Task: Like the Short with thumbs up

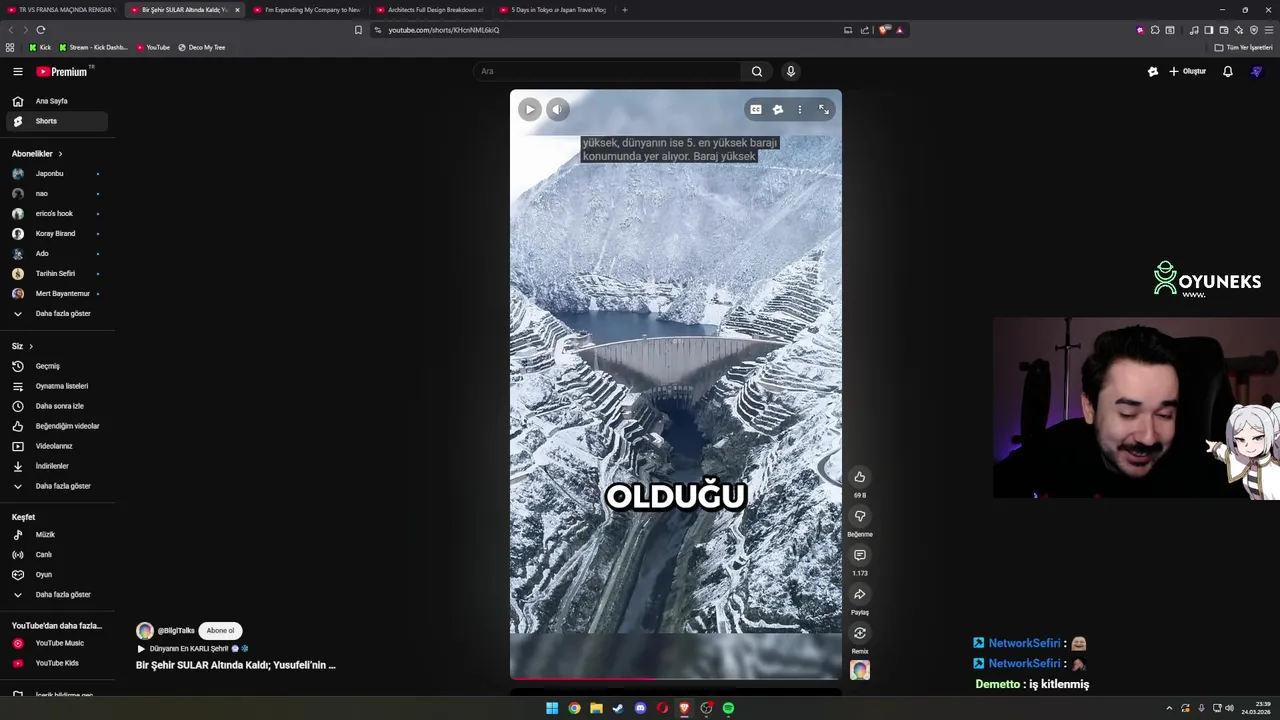Action: tap(859, 477)
